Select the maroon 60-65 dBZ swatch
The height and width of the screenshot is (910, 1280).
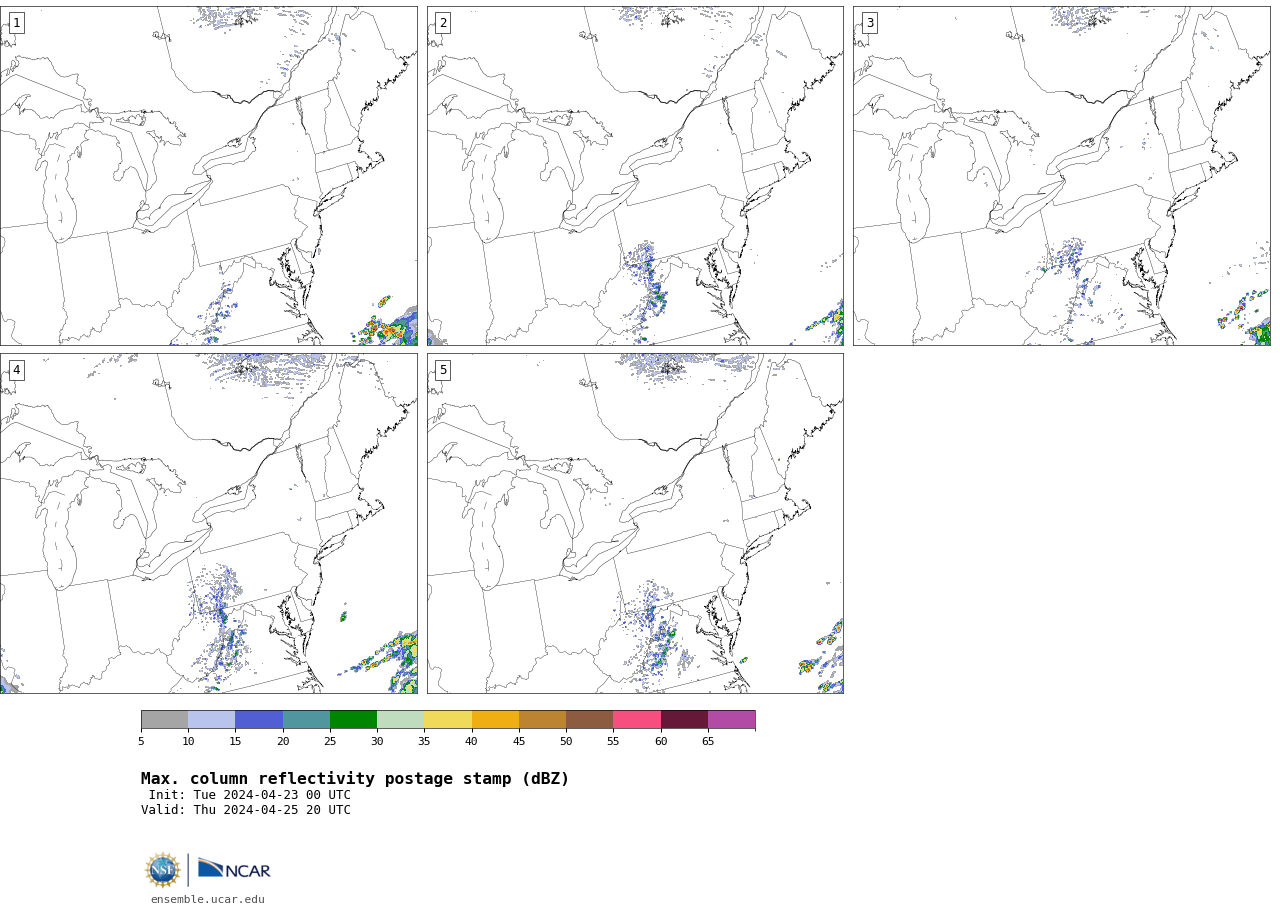pyautogui.click(x=684, y=720)
